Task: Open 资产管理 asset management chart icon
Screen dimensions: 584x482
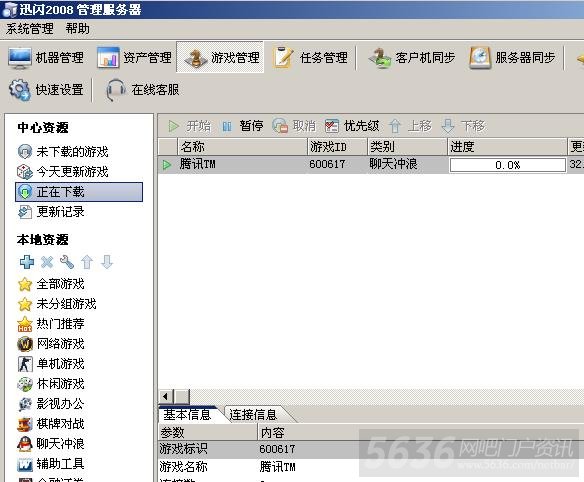Action: (108, 58)
